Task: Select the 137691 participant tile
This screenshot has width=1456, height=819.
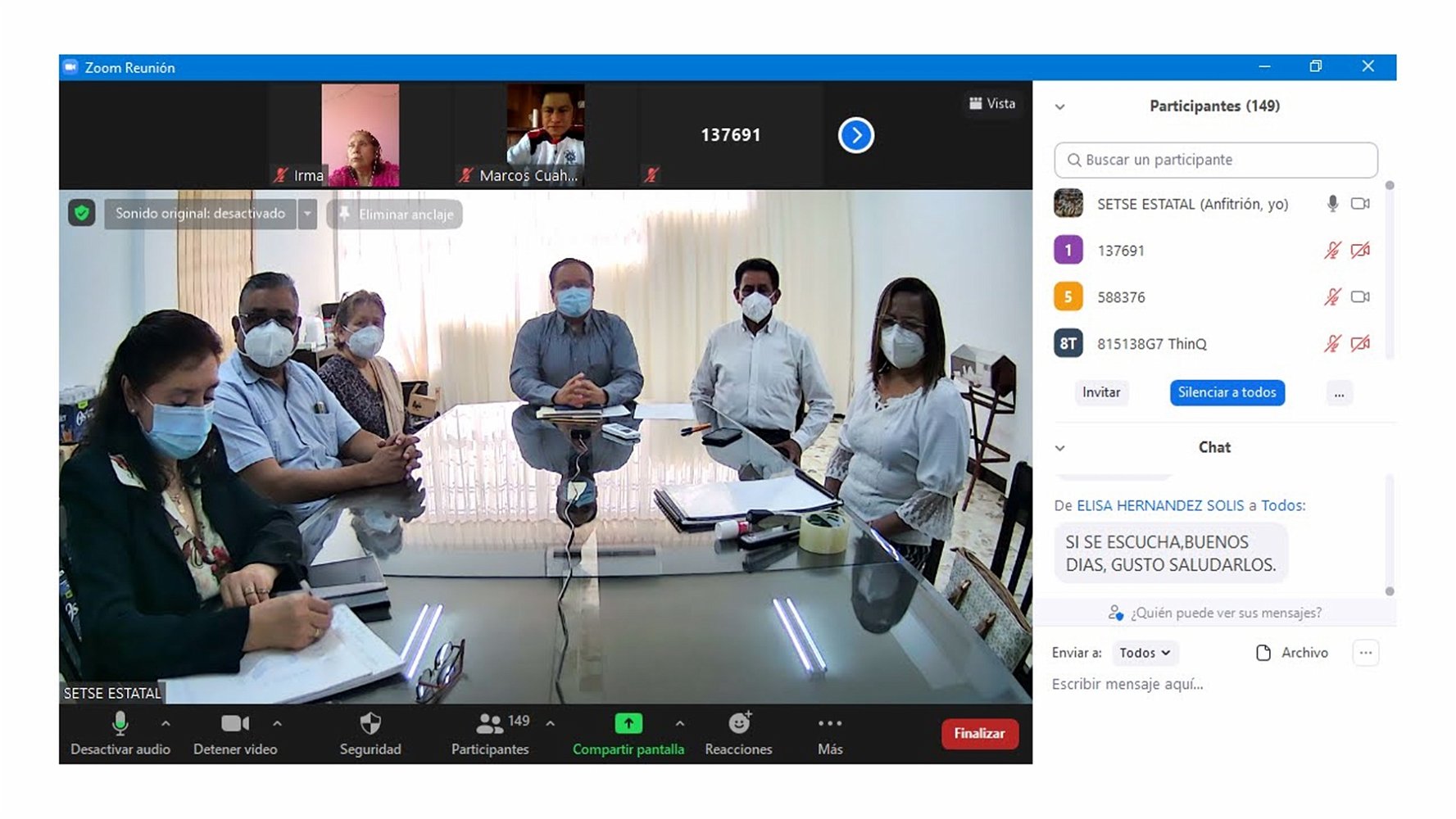Action: 731,135
